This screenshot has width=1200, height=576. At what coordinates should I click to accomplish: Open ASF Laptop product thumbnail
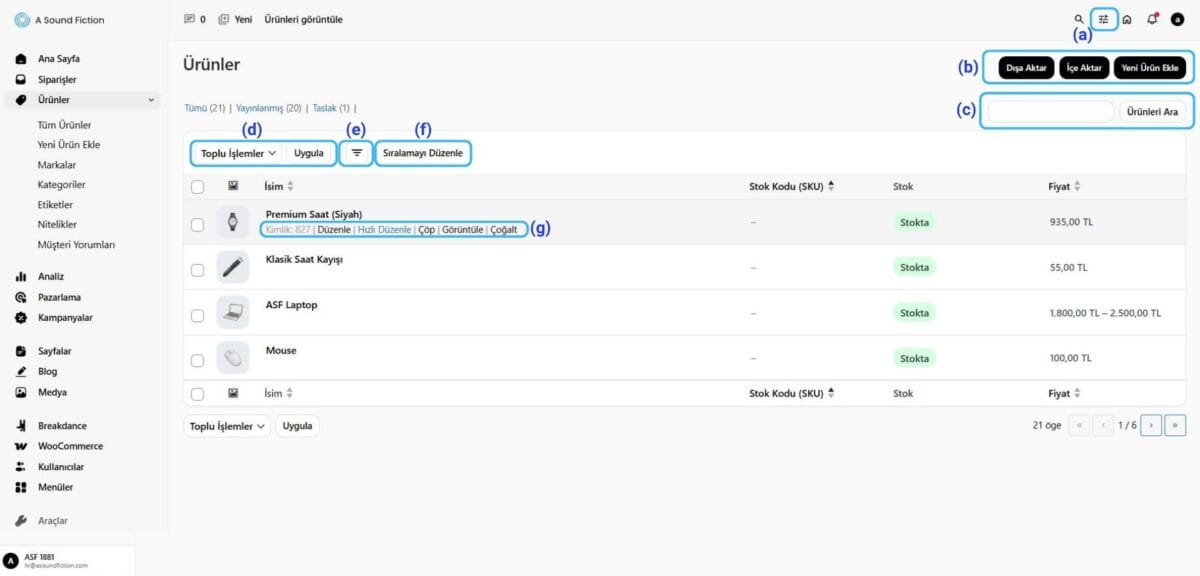point(233,312)
